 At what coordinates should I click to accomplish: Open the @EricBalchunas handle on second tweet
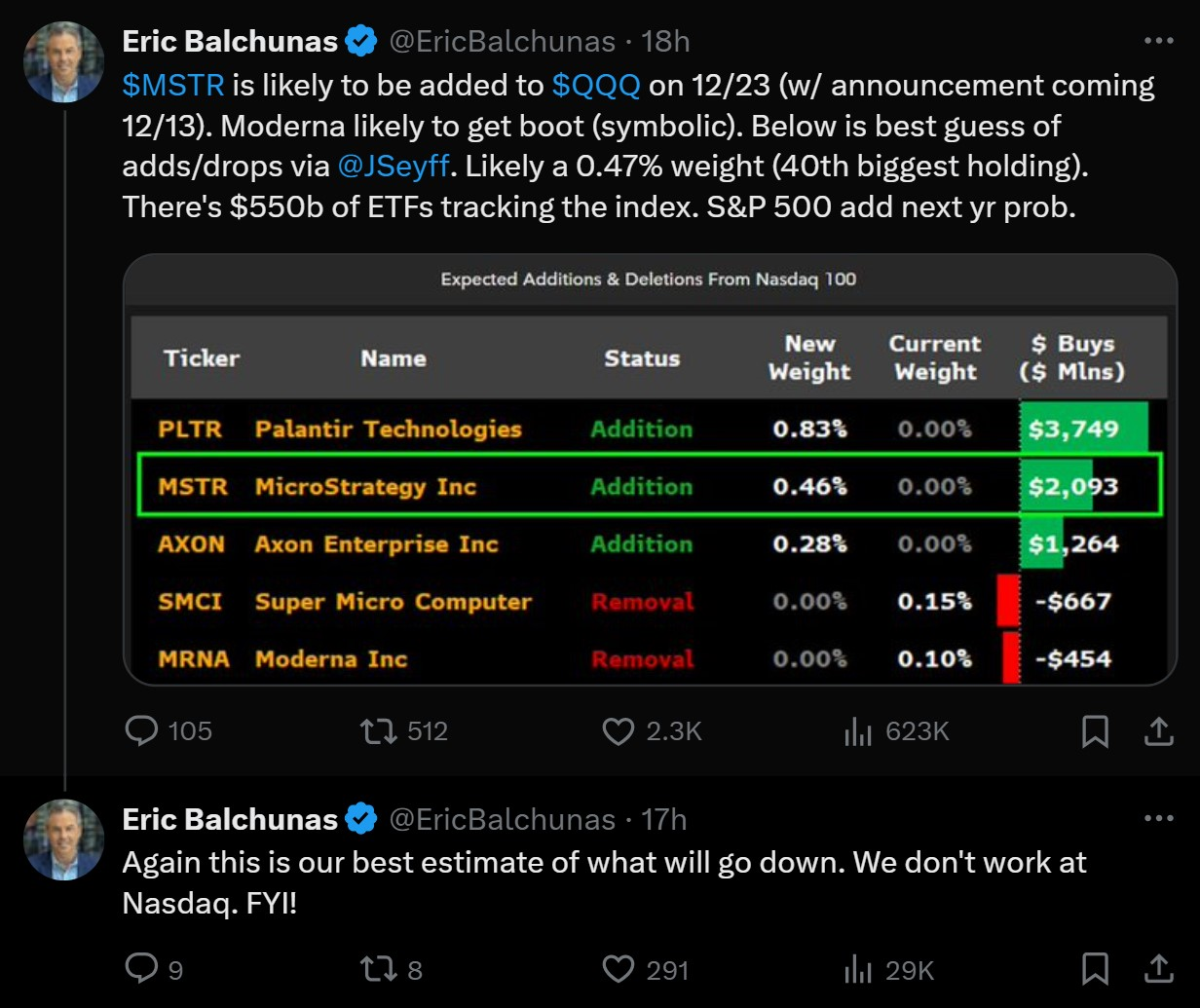502,819
